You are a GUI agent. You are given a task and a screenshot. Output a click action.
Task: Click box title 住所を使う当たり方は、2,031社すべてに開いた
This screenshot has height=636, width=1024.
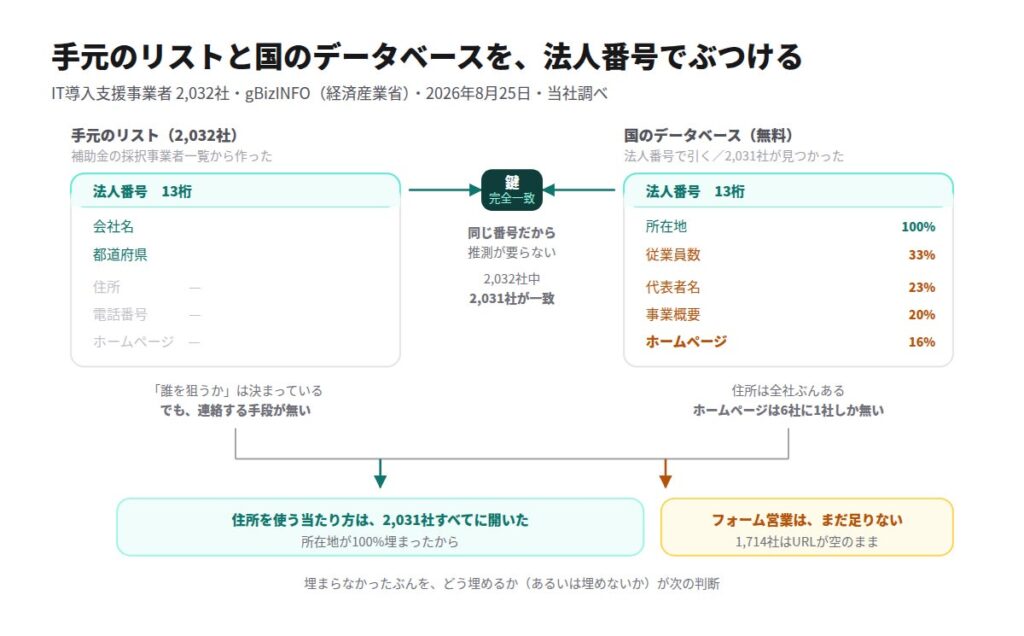point(380,520)
